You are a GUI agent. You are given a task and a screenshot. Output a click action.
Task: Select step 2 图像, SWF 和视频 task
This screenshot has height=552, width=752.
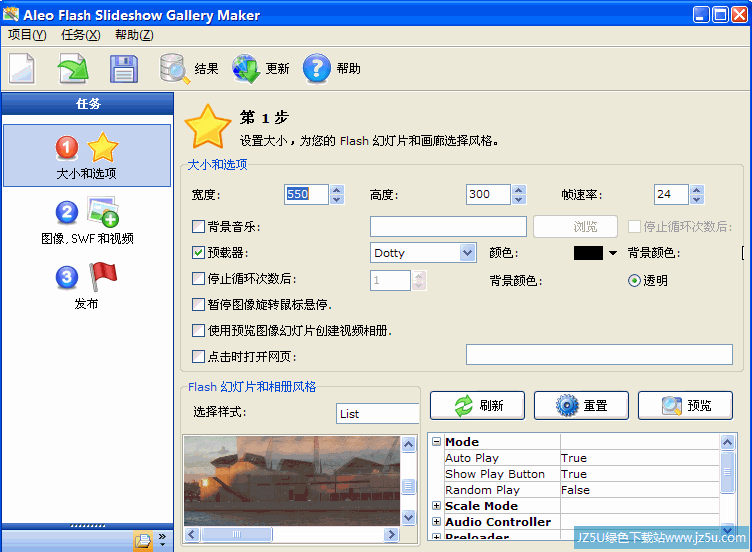[87, 221]
